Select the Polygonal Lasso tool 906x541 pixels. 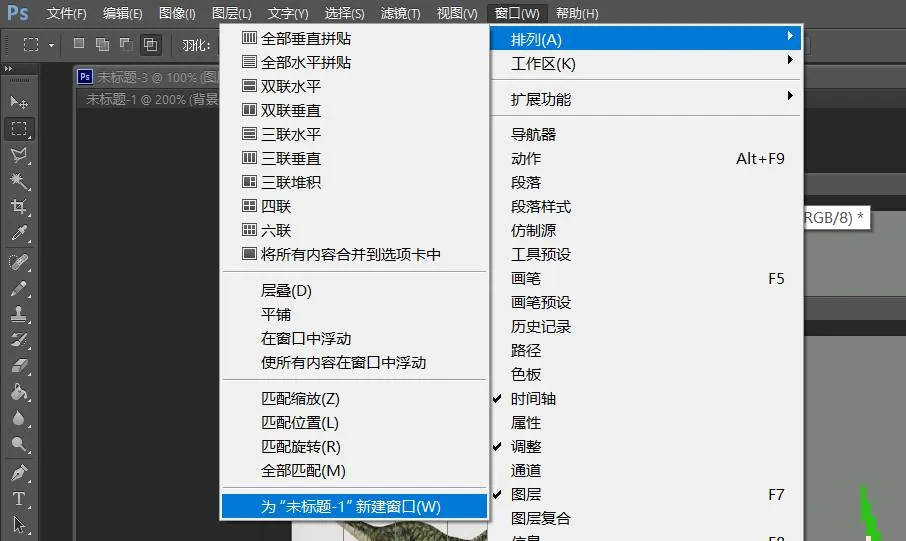pyautogui.click(x=18, y=155)
